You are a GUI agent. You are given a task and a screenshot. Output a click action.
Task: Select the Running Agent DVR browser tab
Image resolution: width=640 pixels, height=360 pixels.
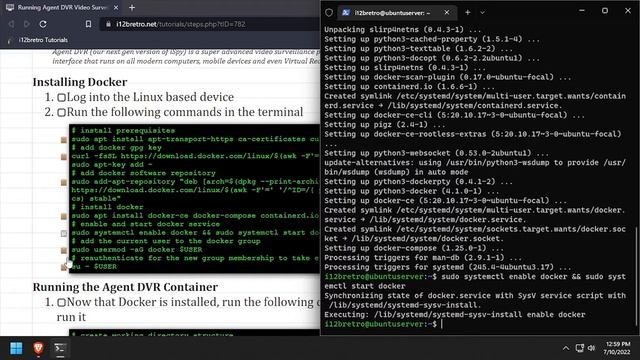pyautogui.click(x=61, y=7)
